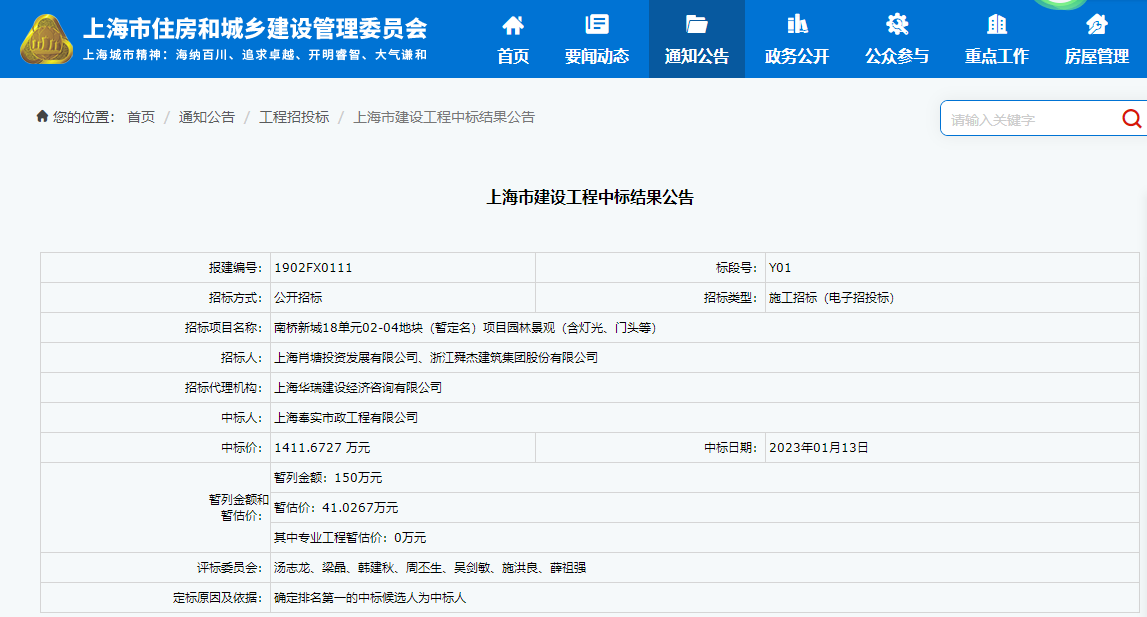The height and width of the screenshot is (617, 1147).
Task: Click the golden committee logo emblem
Action: point(47,40)
